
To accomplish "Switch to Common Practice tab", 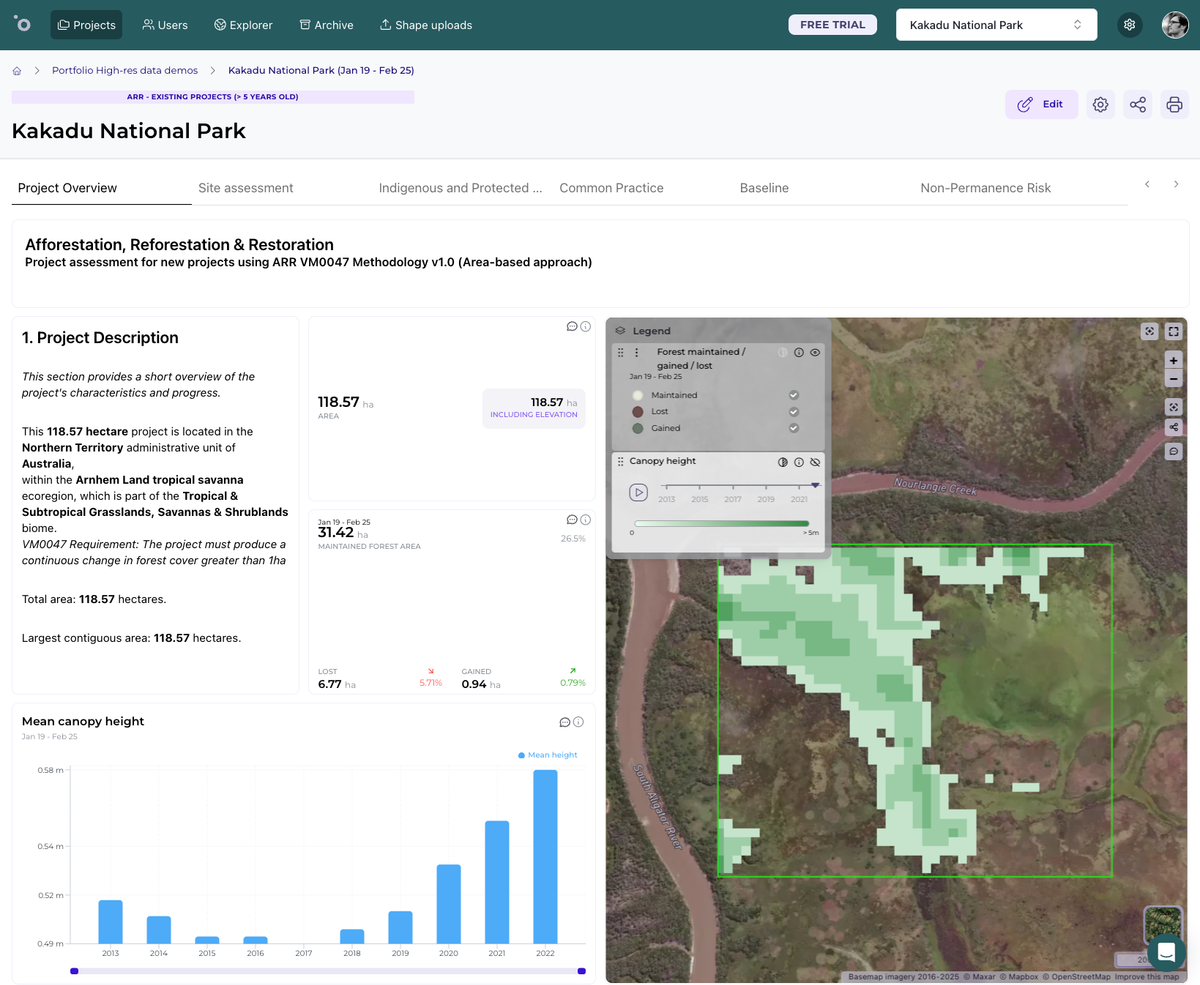I will point(611,188).
